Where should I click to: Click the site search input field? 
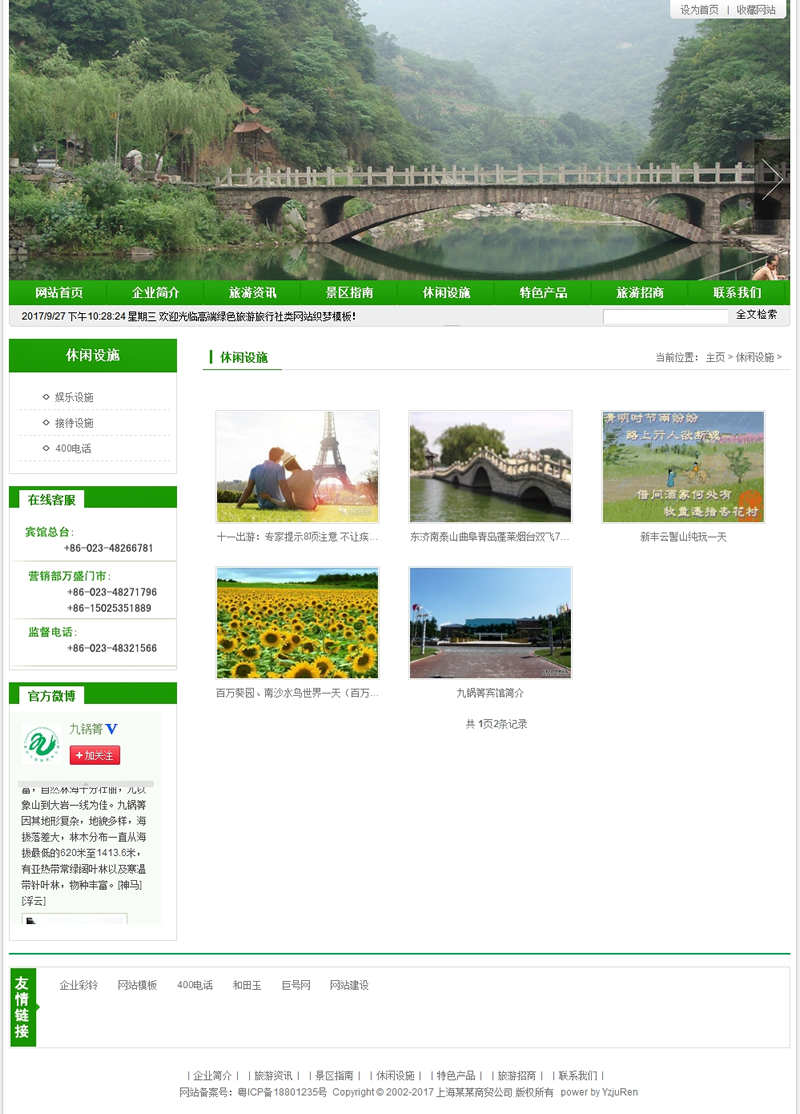665,316
